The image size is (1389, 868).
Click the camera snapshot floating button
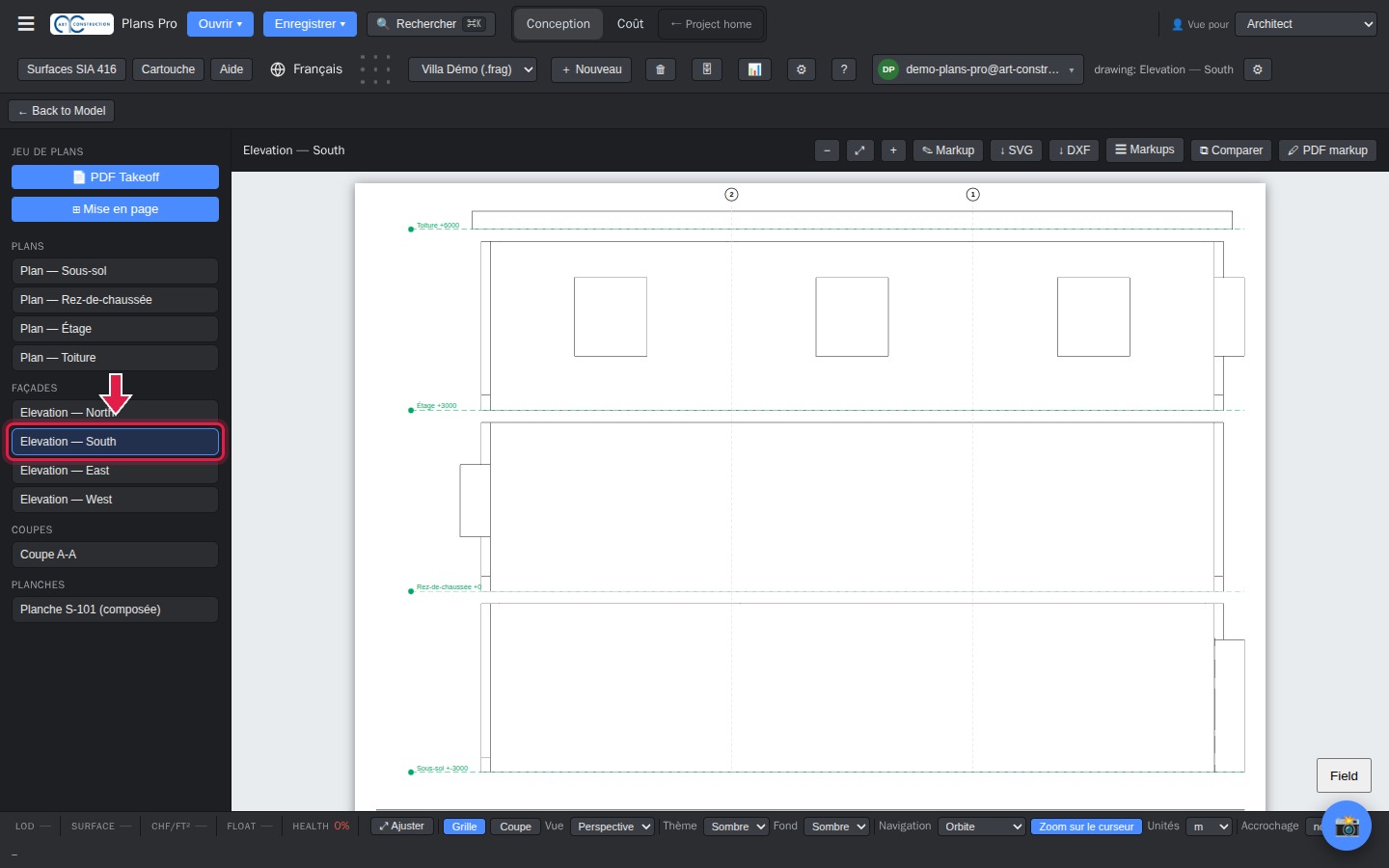1347,826
